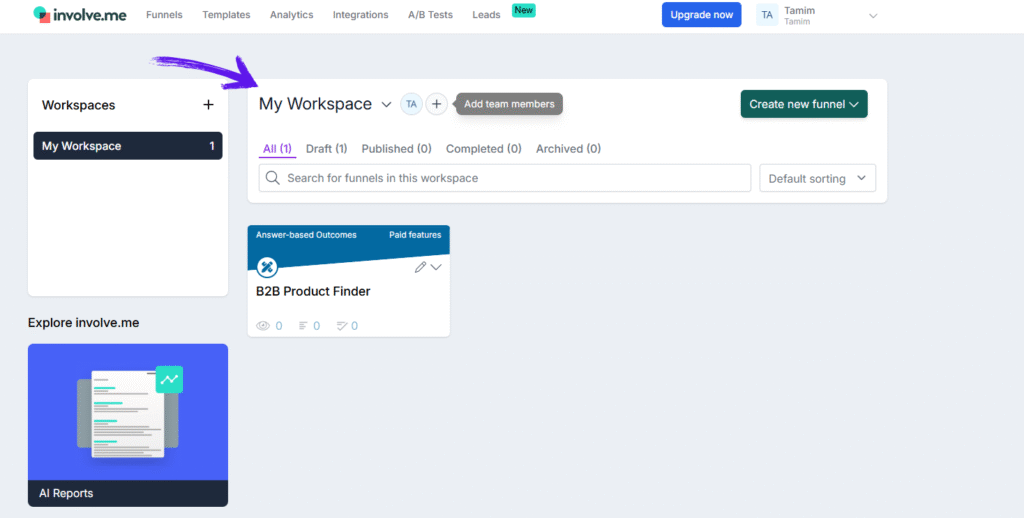
Task: Open the Default sorting dropdown
Action: (817, 178)
